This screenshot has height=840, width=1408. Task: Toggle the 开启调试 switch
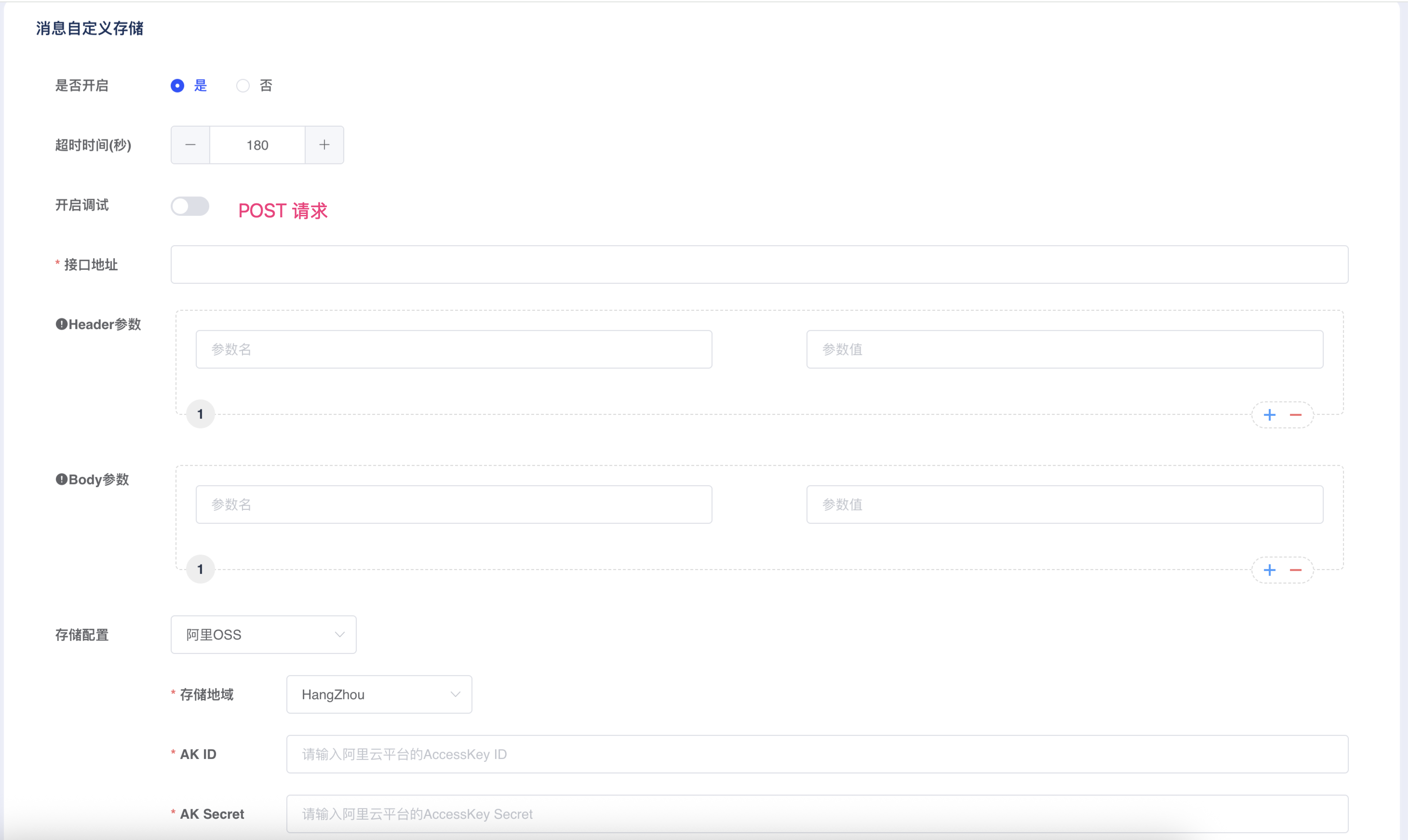[x=189, y=206]
